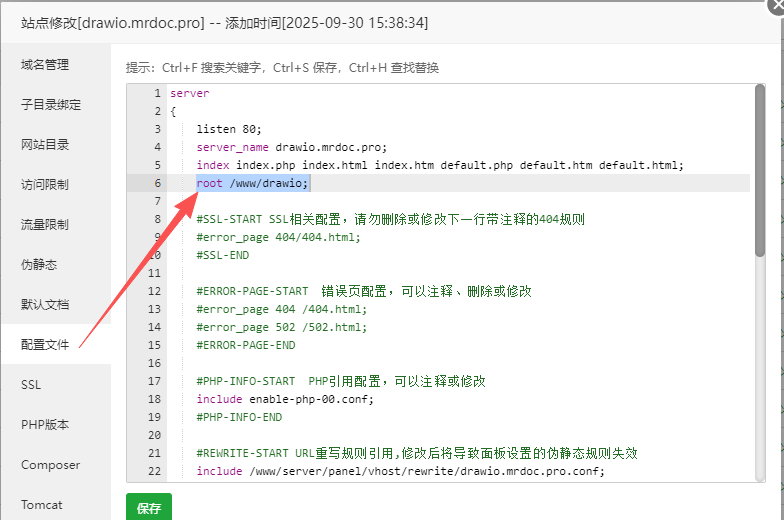Select the Tomcat tab
Viewport: 784px width, 520px height.
(x=43, y=505)
